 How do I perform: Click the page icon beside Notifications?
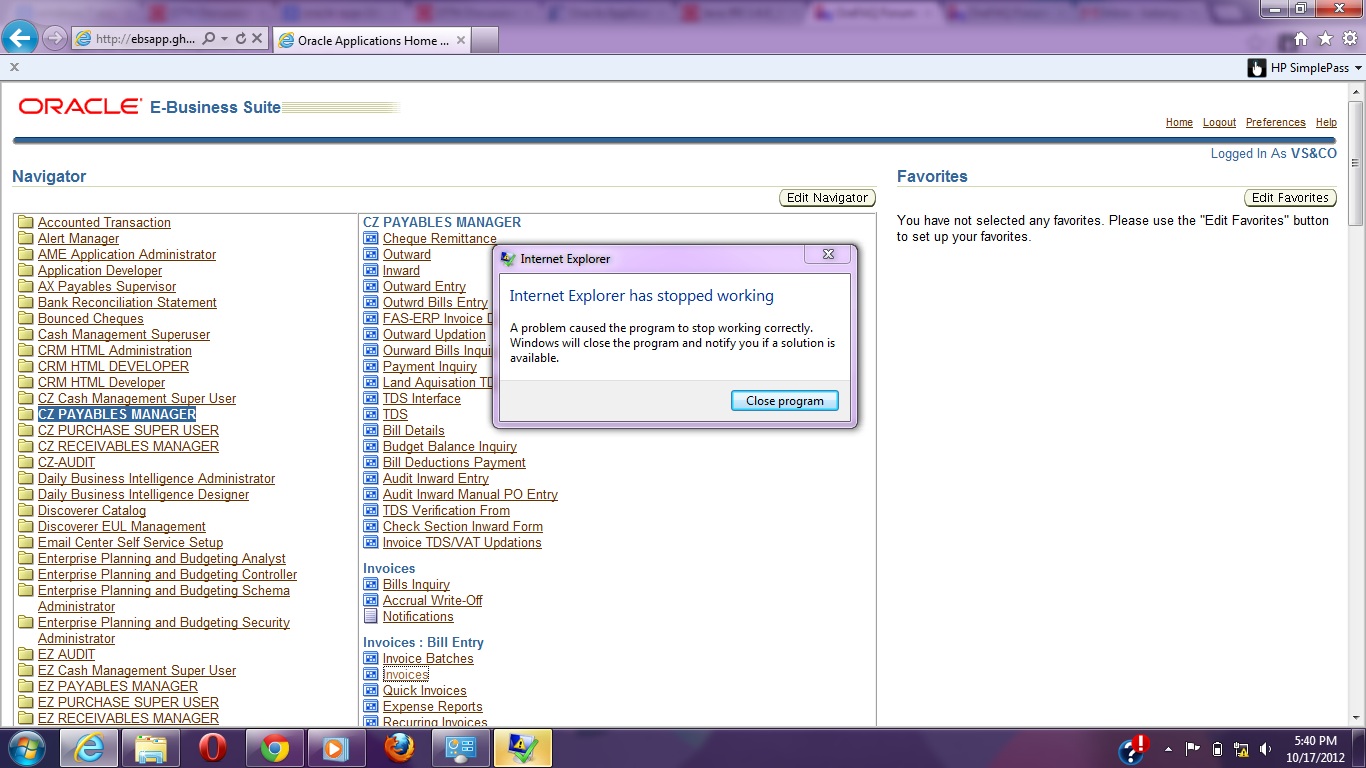pyautogui.click(x=371, y=617)
